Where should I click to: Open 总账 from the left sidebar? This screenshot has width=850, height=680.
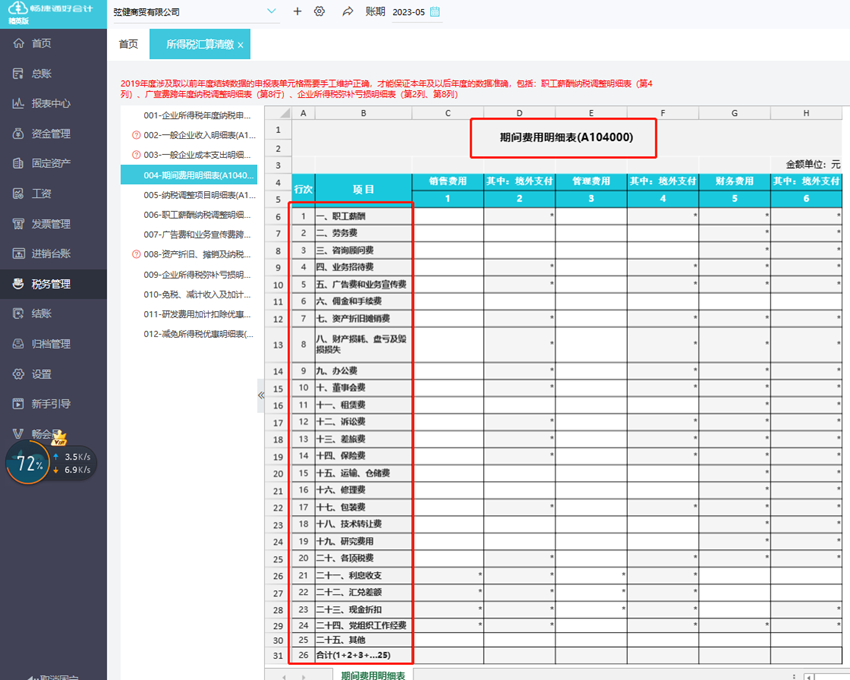click(41, 73)
